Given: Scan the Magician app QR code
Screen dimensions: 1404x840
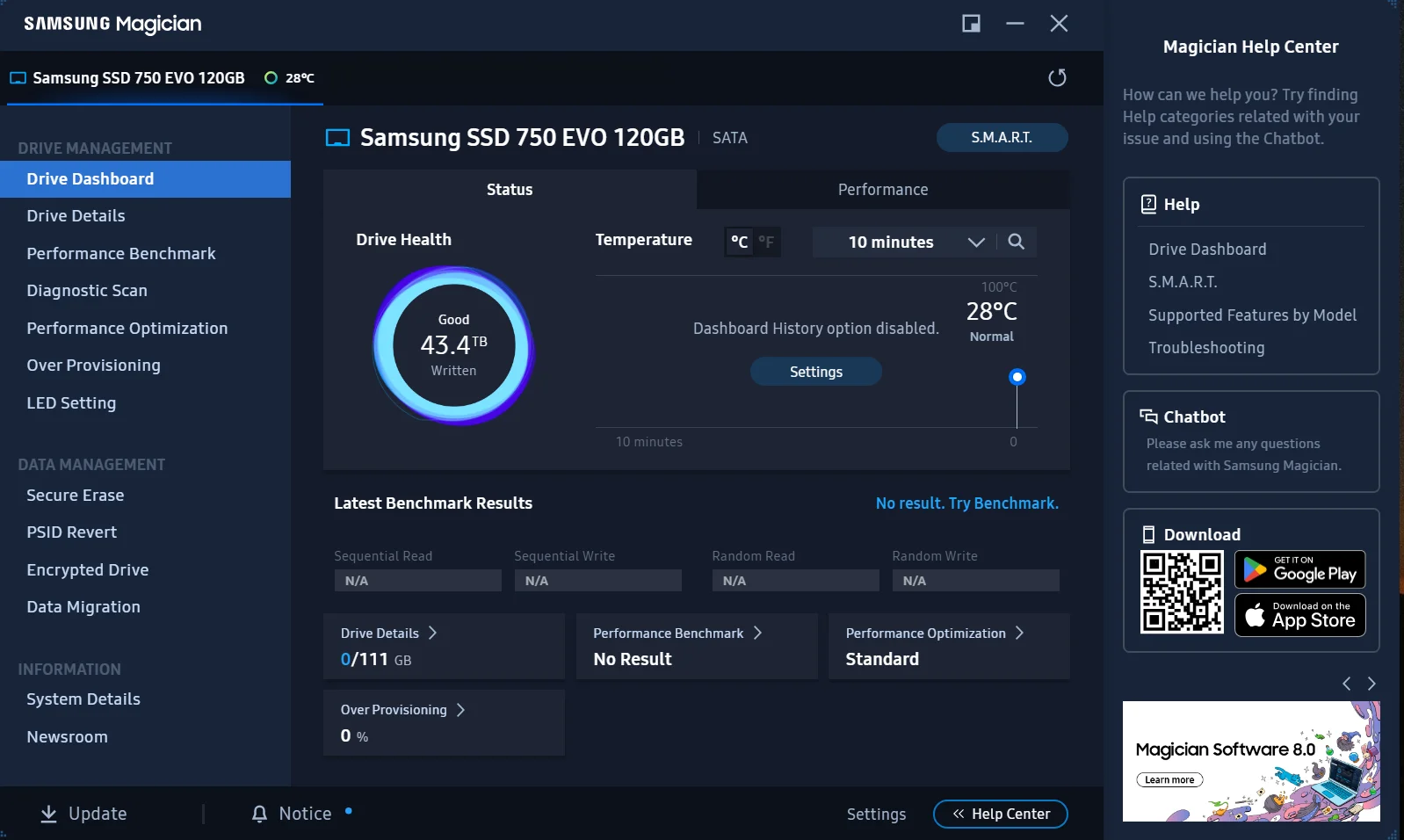Looking at the screenshot, I should click(1182, 592).
